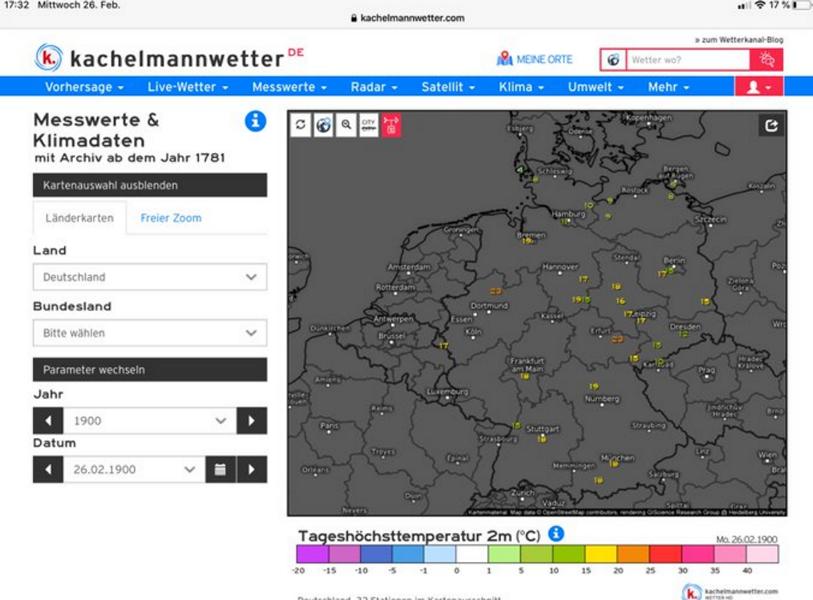Click the red weather search button
Screen dimensions: 813x600
click(766, 60)
